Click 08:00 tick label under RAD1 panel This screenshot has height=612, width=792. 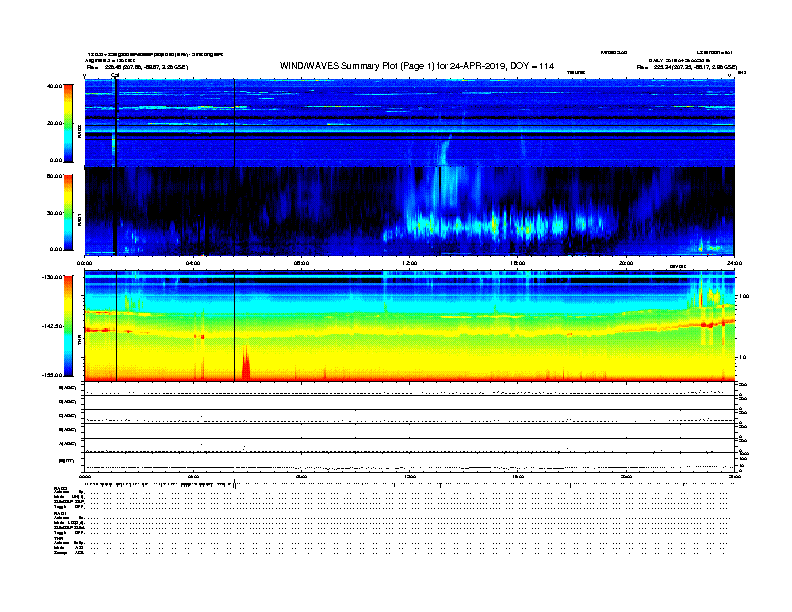point(301,263)
